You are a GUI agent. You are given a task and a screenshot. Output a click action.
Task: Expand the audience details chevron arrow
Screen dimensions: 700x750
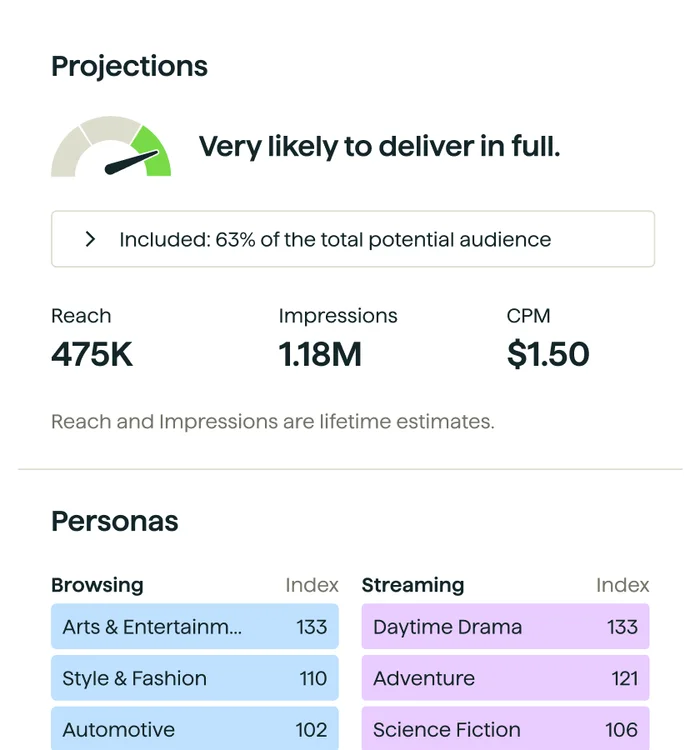click(90, 239)
